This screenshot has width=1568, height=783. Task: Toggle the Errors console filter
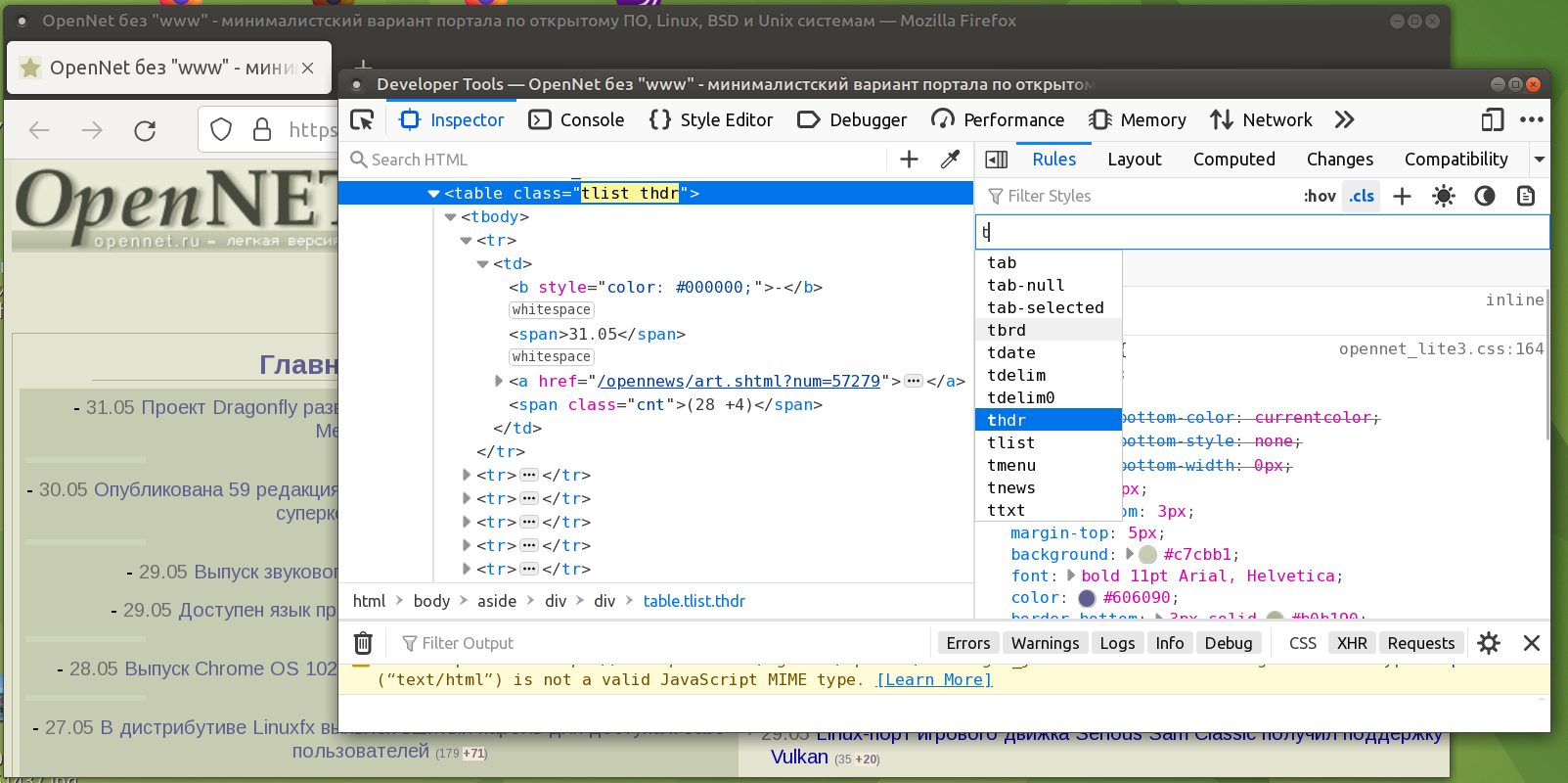pos(967,643)
